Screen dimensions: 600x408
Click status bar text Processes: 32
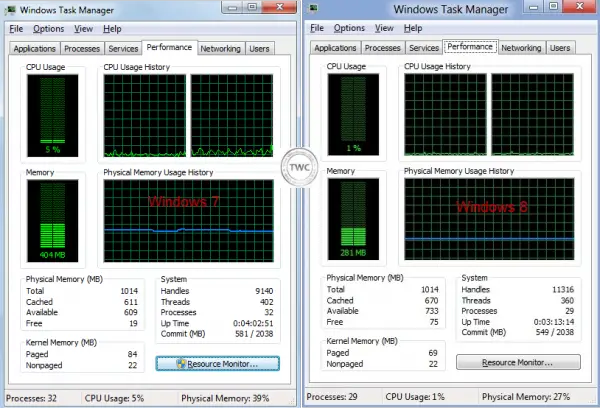pos(31,398)
